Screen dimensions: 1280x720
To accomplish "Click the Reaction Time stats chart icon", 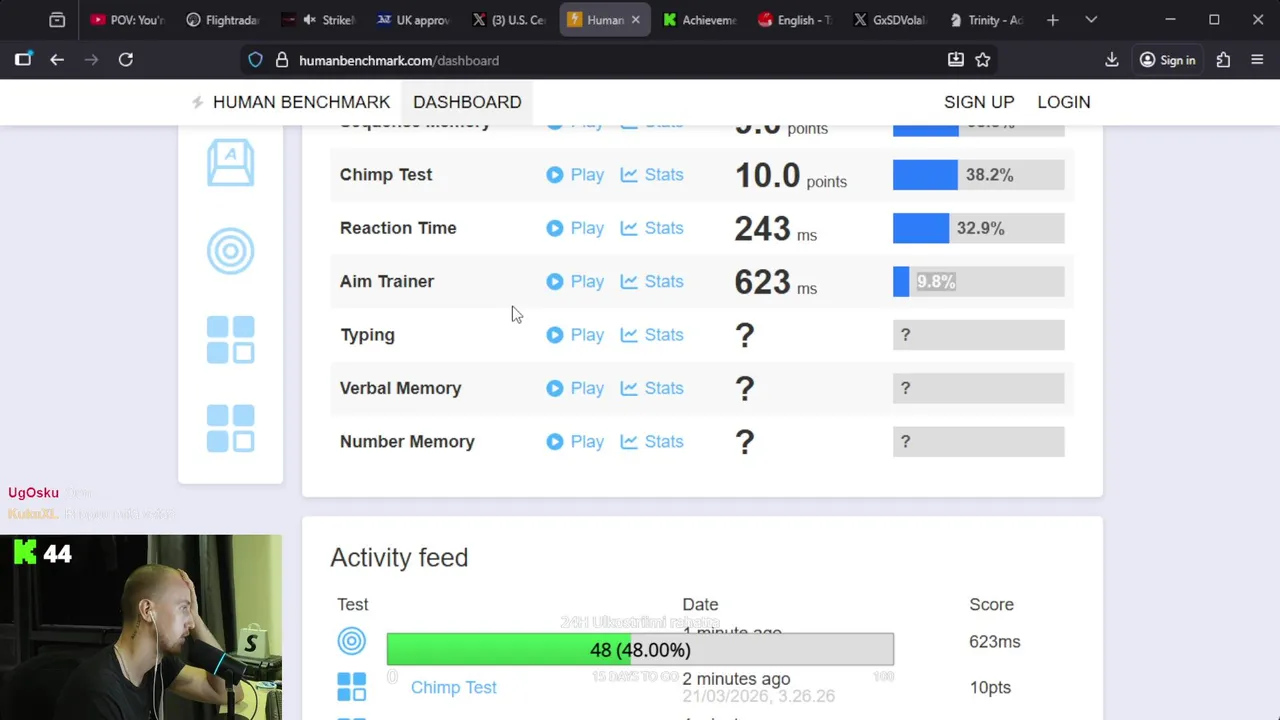I will [629, 228].
